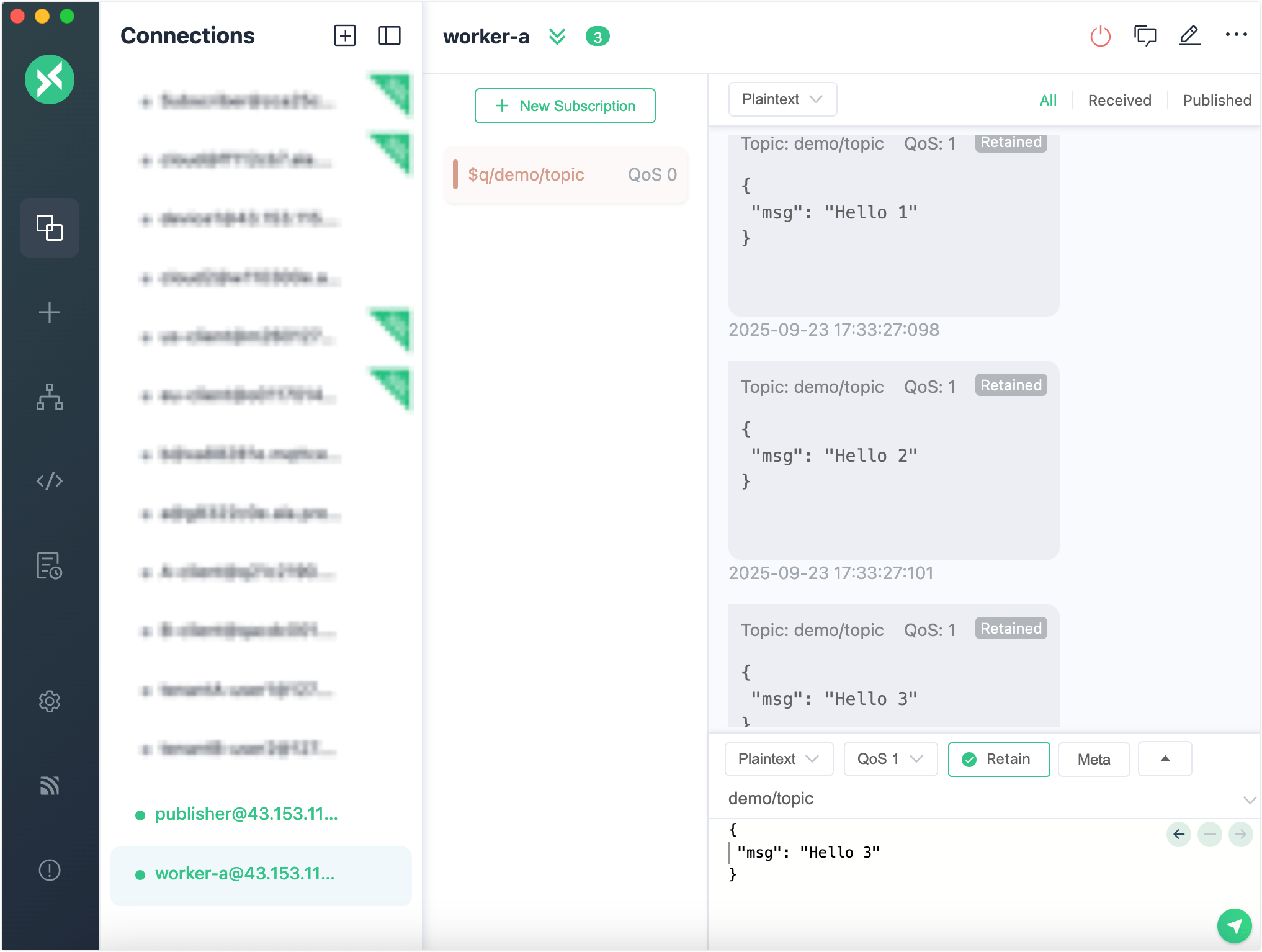The height and width of the screenshot is (952, 1262).
Task: Click the new connection plus-box icon
Action: [345, 35]
